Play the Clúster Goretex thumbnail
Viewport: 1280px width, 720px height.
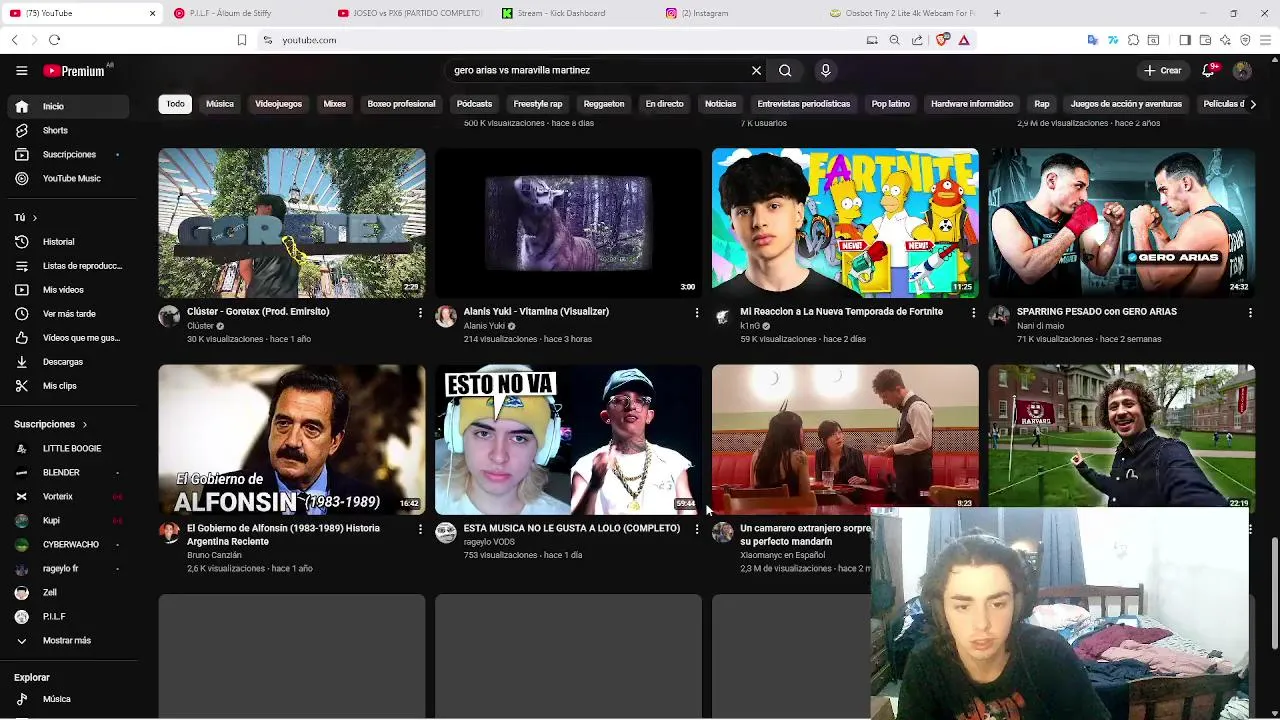click(x=292, y=223)
